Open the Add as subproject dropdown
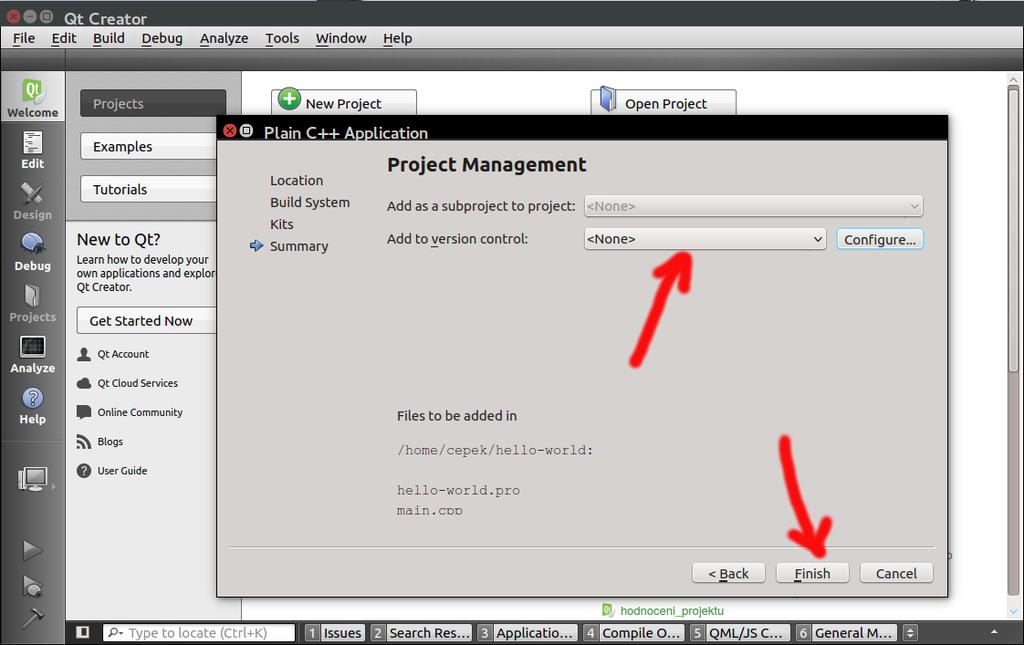Image resolution: width=1024 pixels, height=645 pixels. [x=753, y=206]
